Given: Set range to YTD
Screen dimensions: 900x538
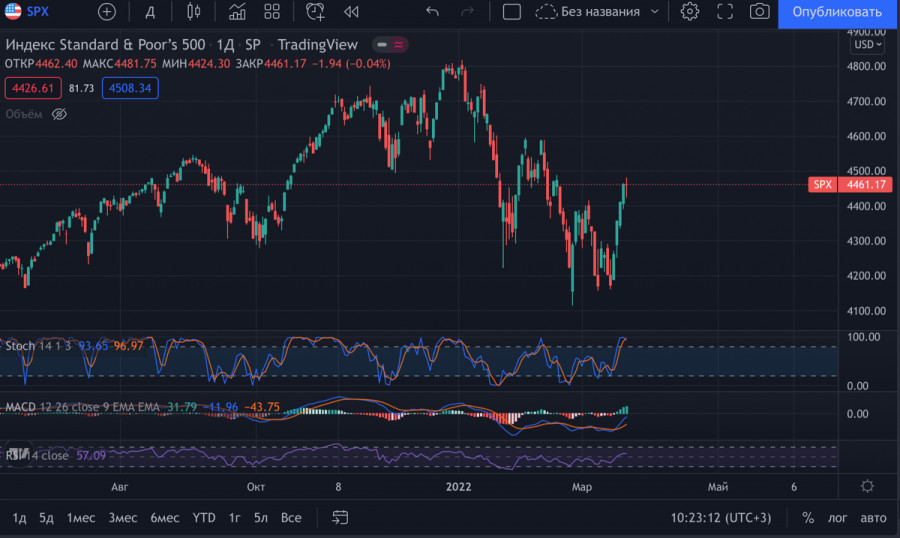Looking at the screenshot, I should (204, 518).
